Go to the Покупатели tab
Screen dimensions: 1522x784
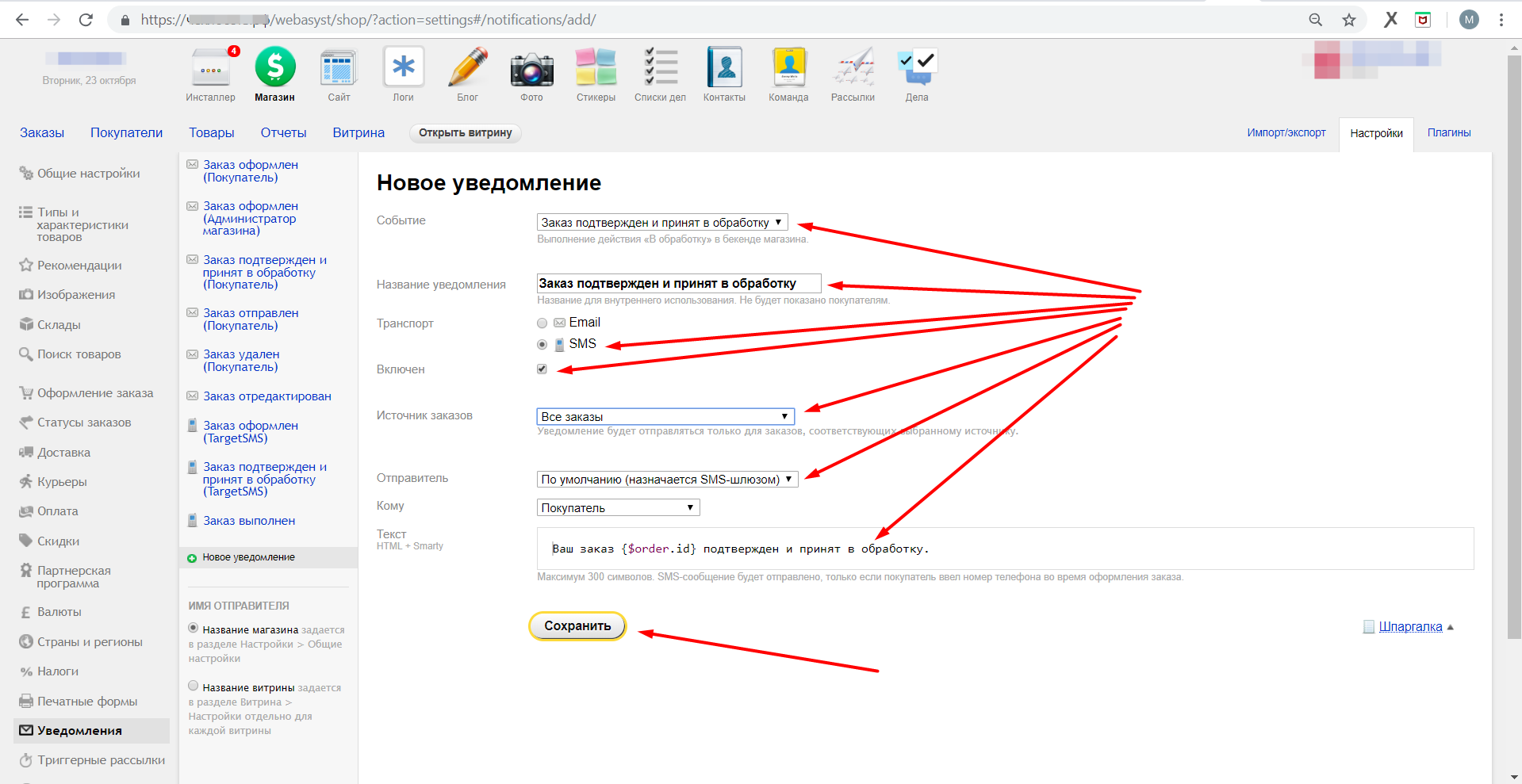(126, 133)
